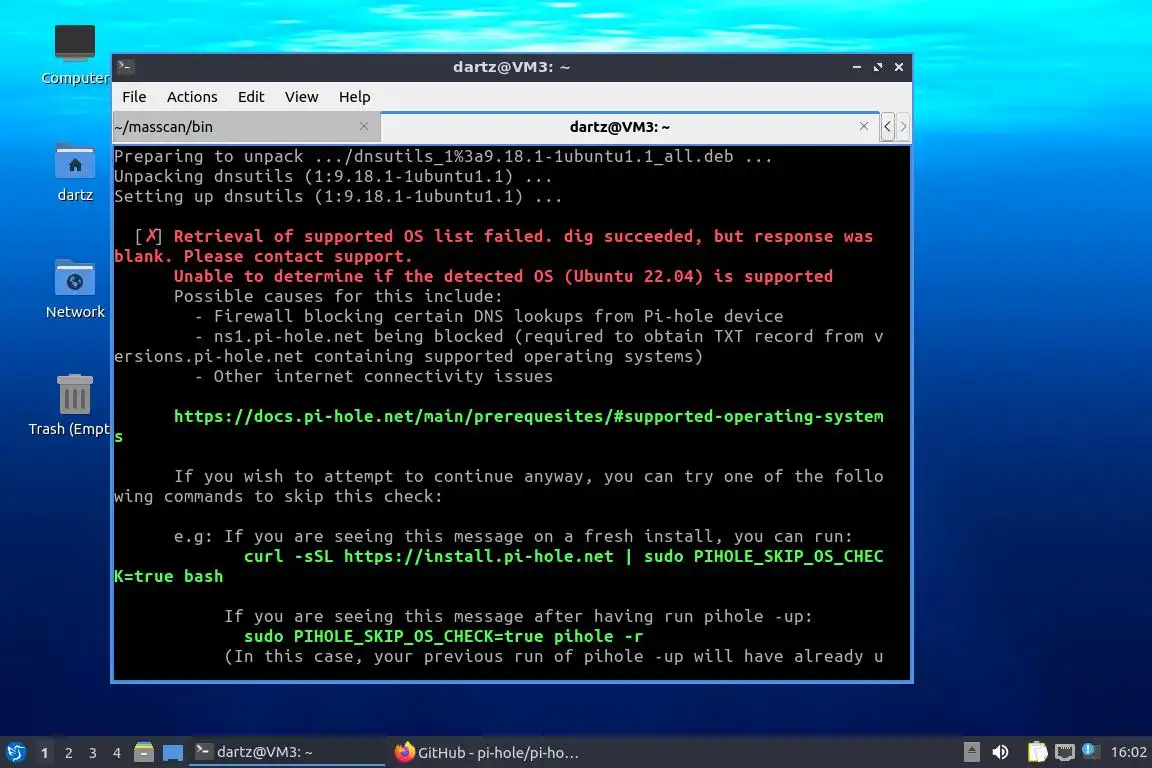Open the clipboard manager tray icon
Screen dimensions: 1152x768
(x=1037, y=752)
